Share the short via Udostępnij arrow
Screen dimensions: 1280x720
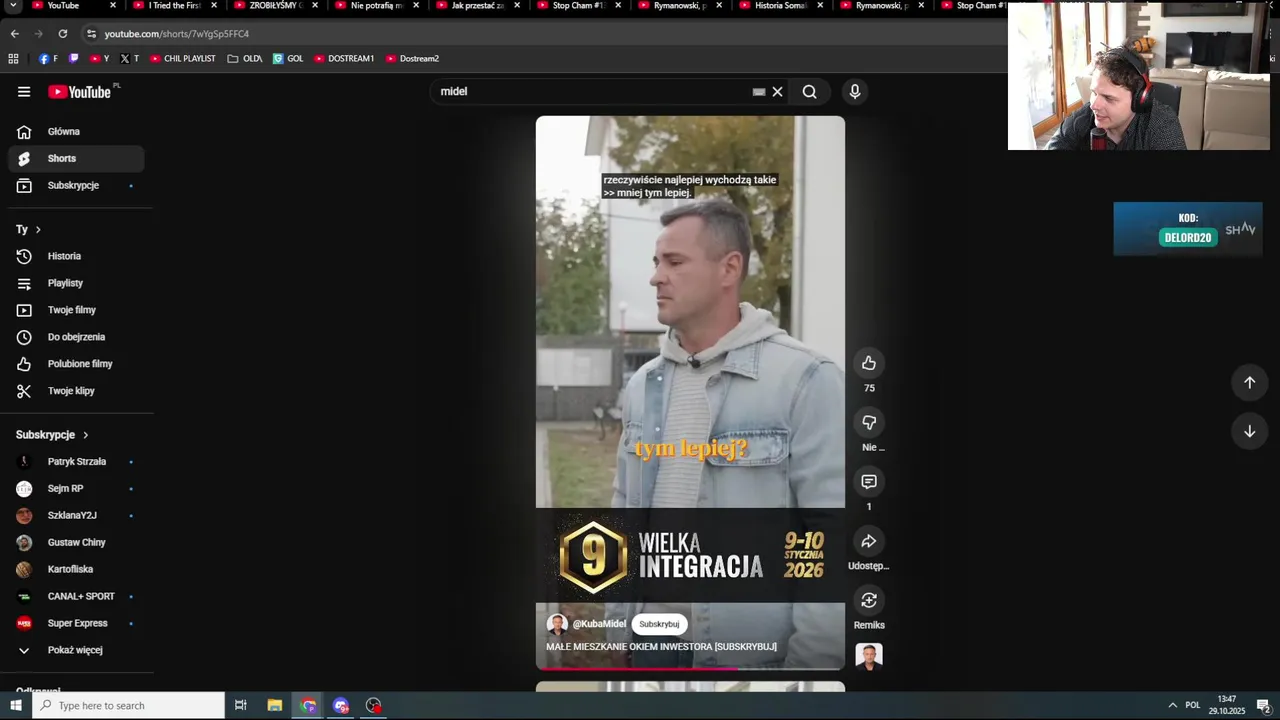869,541
